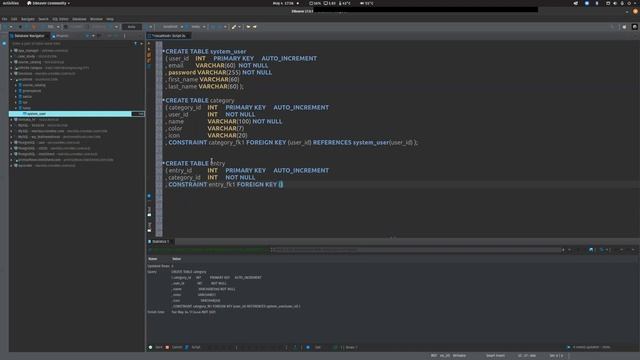Click the badge at right of system_user row
640x360 pixels.
138,114
